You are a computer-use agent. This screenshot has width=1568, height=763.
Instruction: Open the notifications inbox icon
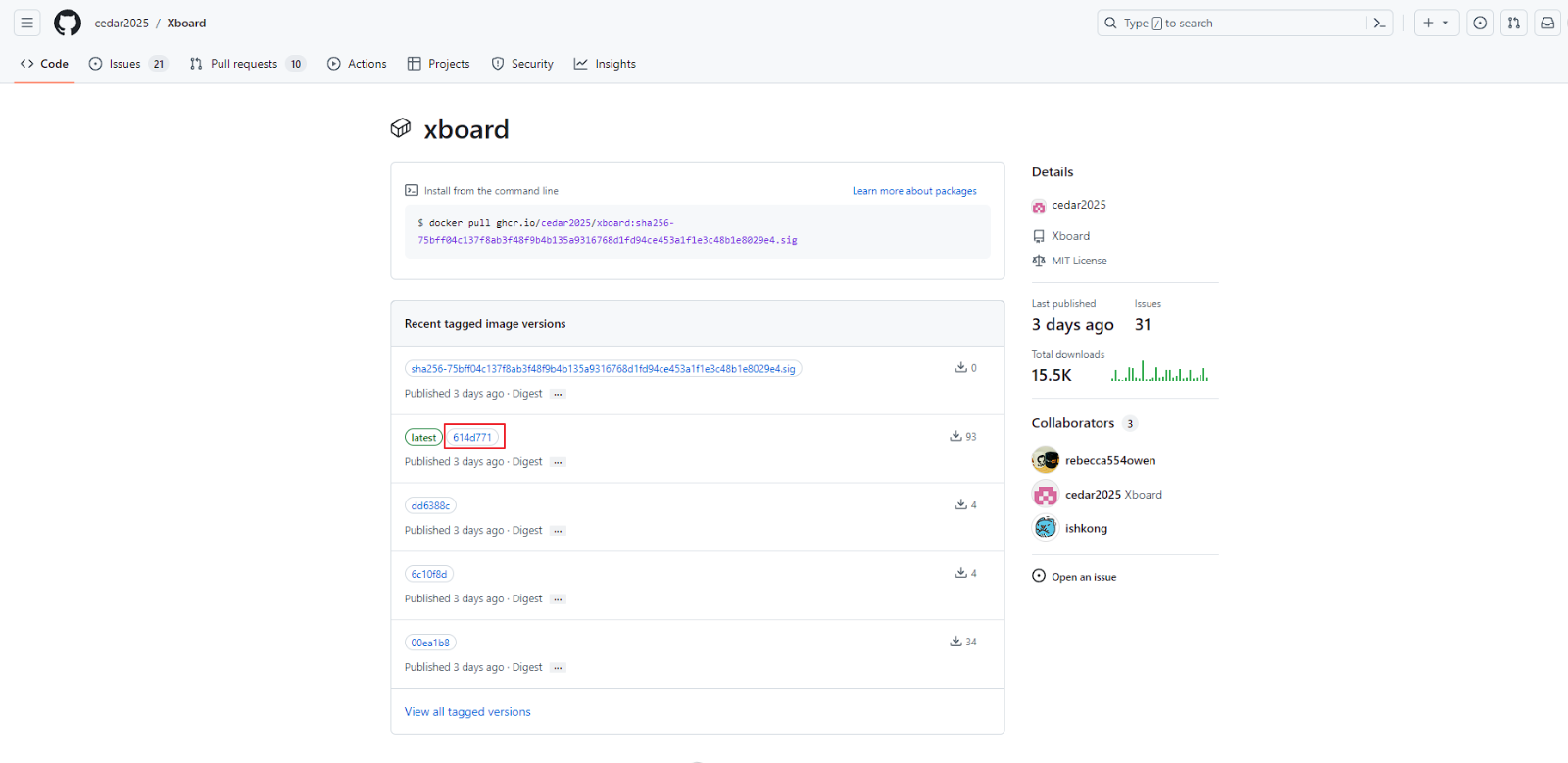point(1547,23)
